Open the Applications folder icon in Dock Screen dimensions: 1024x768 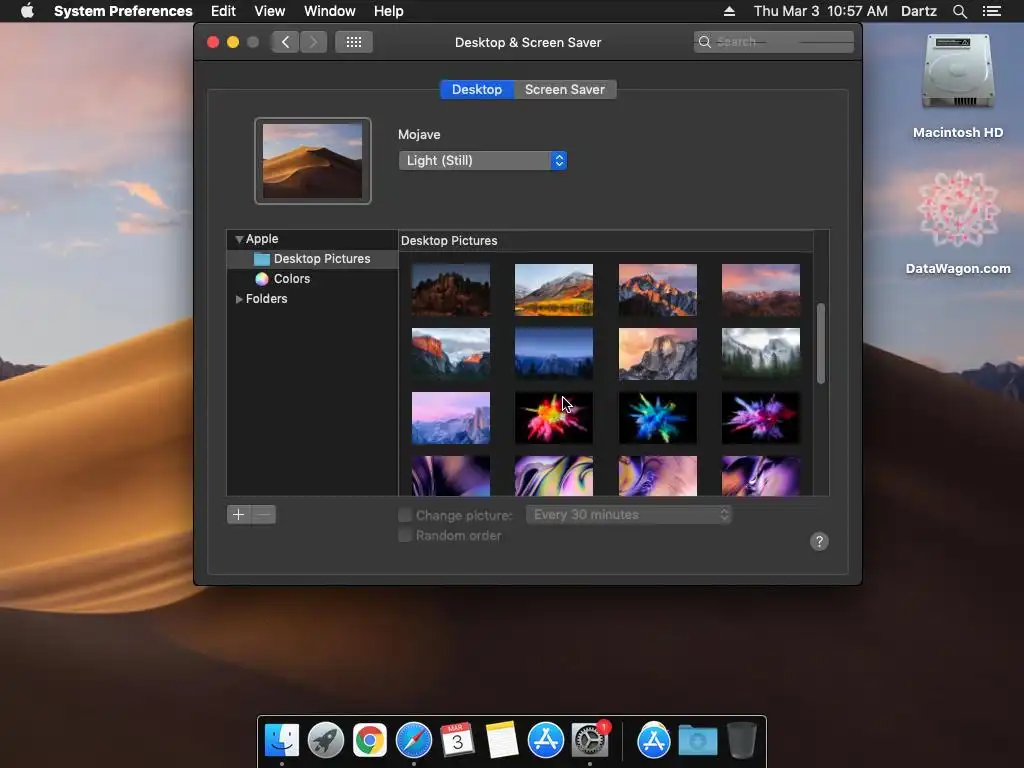pyautogui.click(x=654, y=740)
